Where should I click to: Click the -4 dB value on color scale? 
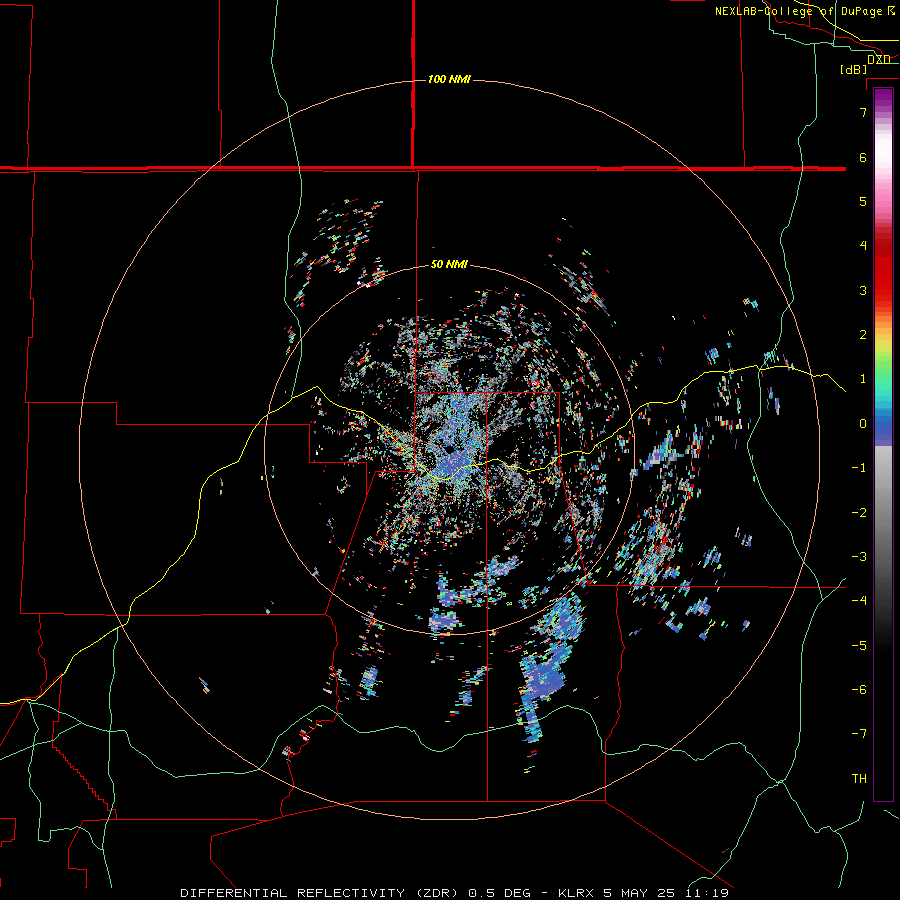(859, 601)
